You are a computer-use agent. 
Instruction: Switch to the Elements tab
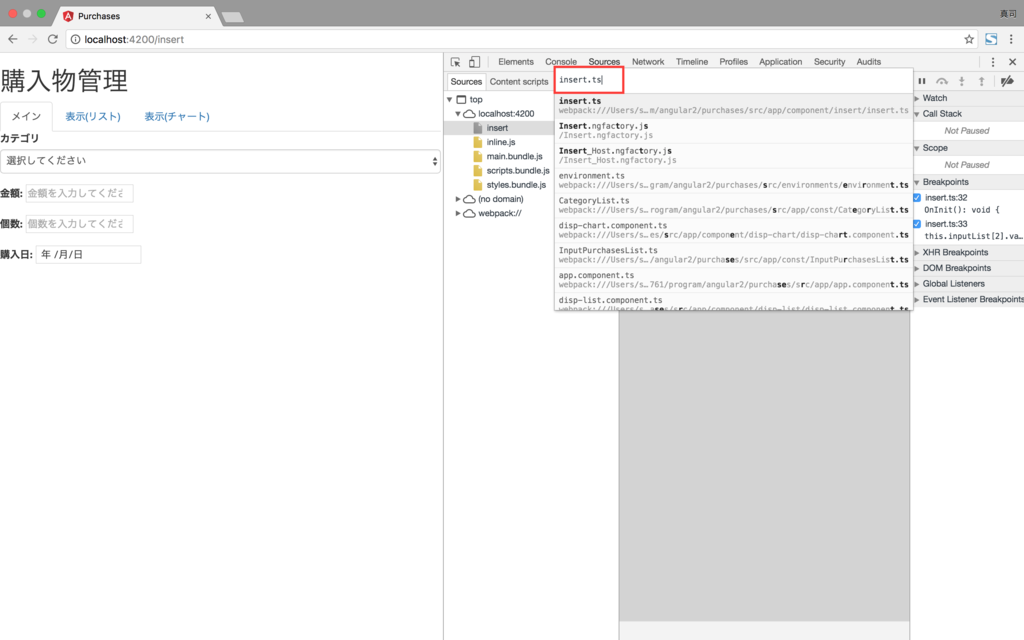point(516,62)
